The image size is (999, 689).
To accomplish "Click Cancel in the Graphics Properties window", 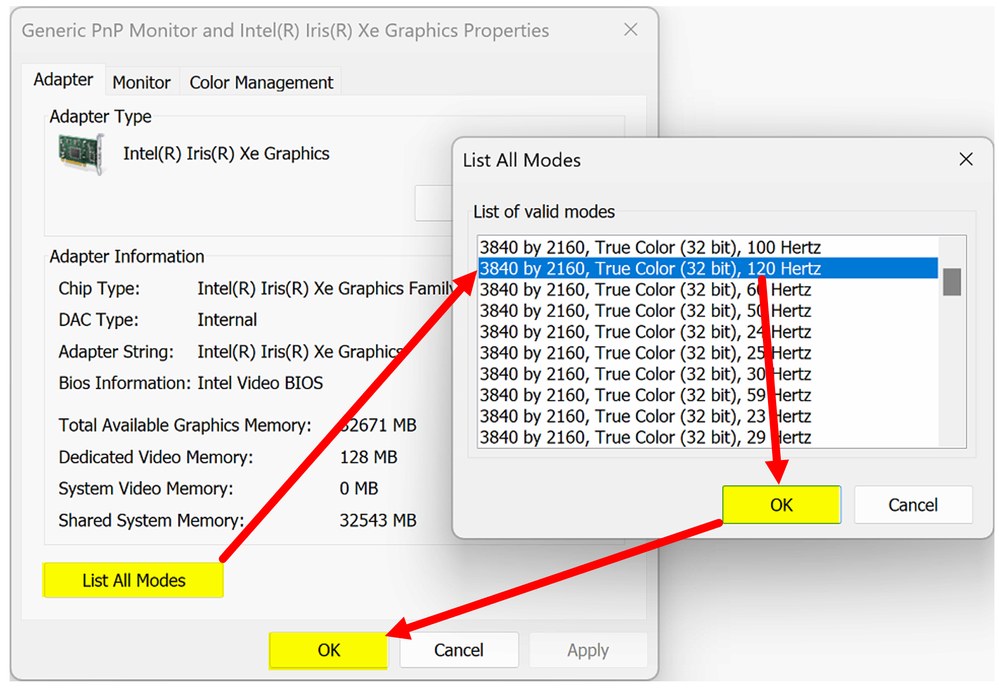I will click(x=459, y=650).
